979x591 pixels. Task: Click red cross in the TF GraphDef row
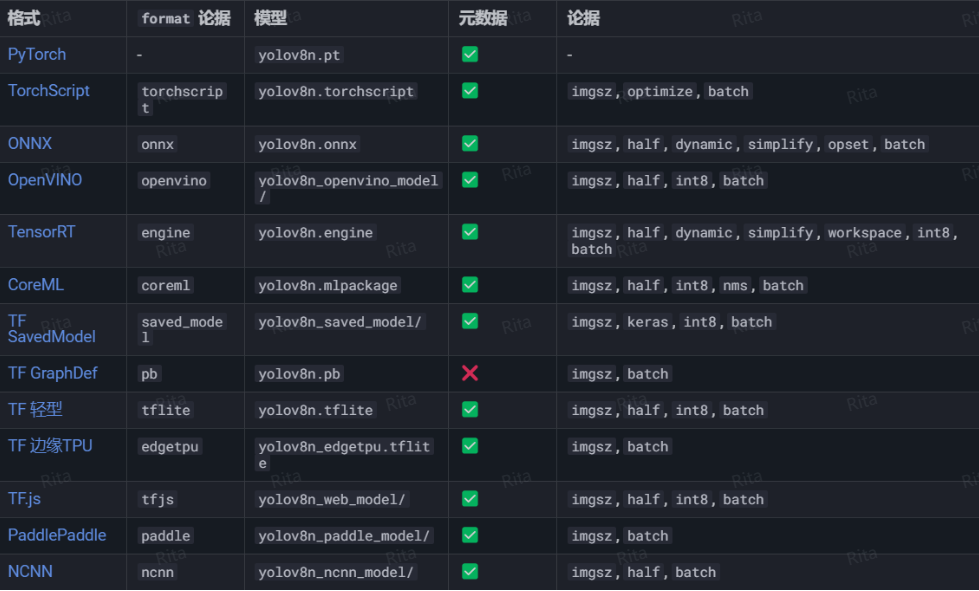click(x=470, y=373)
